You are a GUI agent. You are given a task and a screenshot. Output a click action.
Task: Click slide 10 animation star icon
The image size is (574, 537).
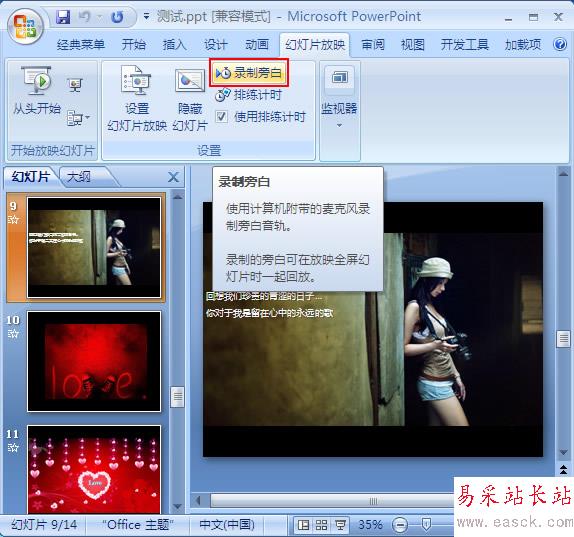(x=13, y=333)
